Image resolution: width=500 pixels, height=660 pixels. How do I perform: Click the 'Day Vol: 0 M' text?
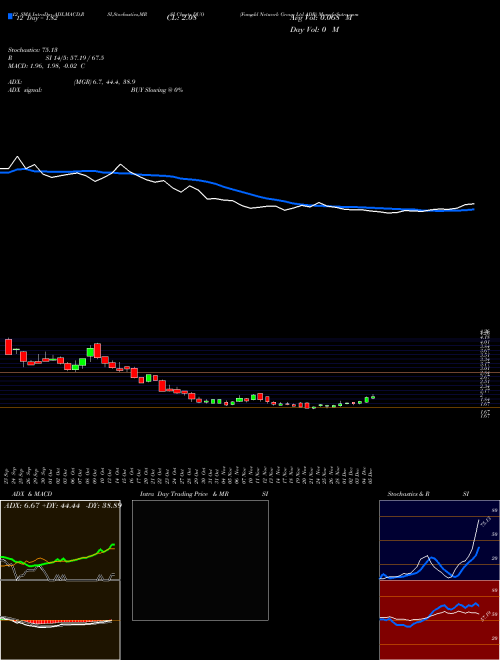tap(314, 30)
